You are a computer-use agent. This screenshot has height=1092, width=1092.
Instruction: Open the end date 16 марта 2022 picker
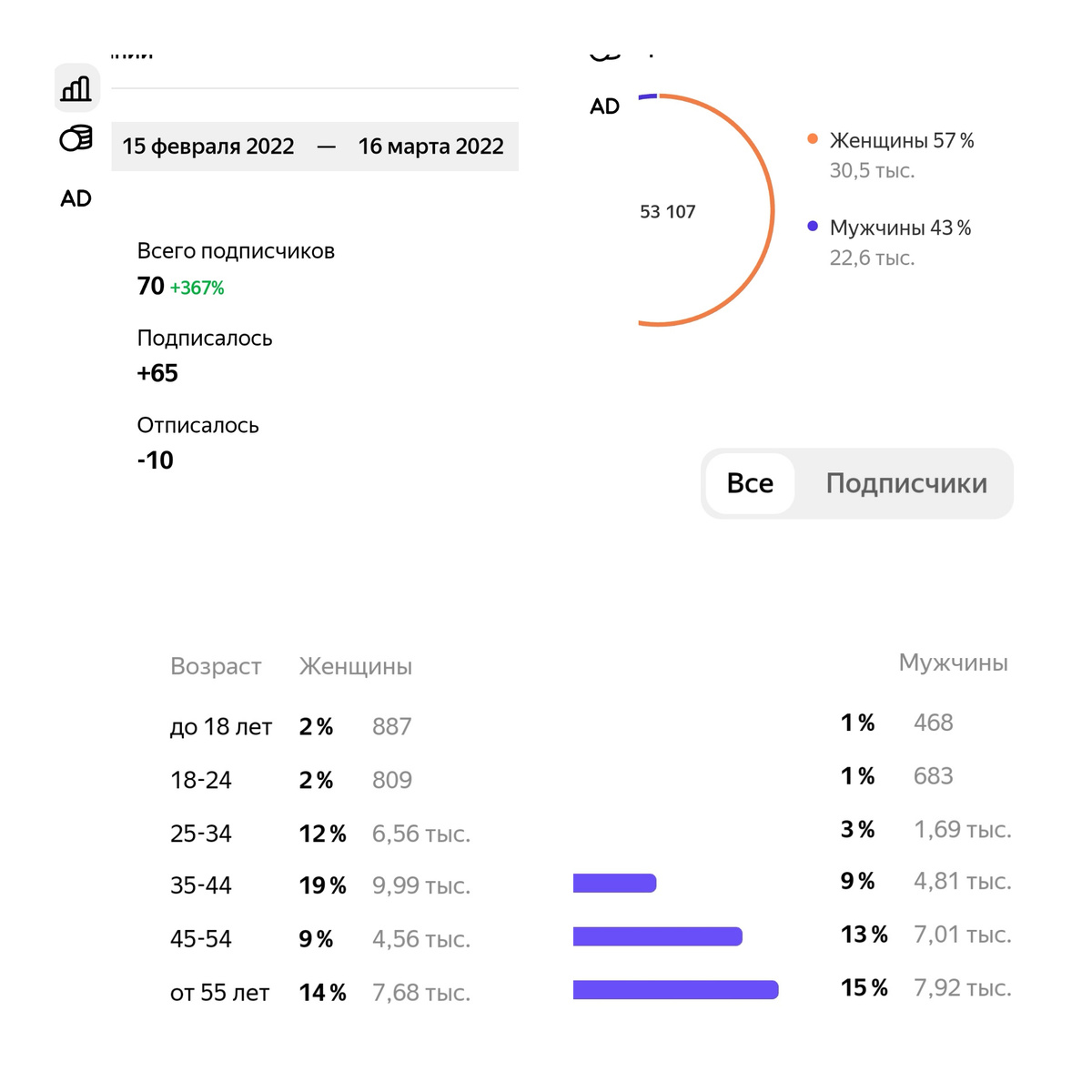pyautogui.click(x=430, y=147)
